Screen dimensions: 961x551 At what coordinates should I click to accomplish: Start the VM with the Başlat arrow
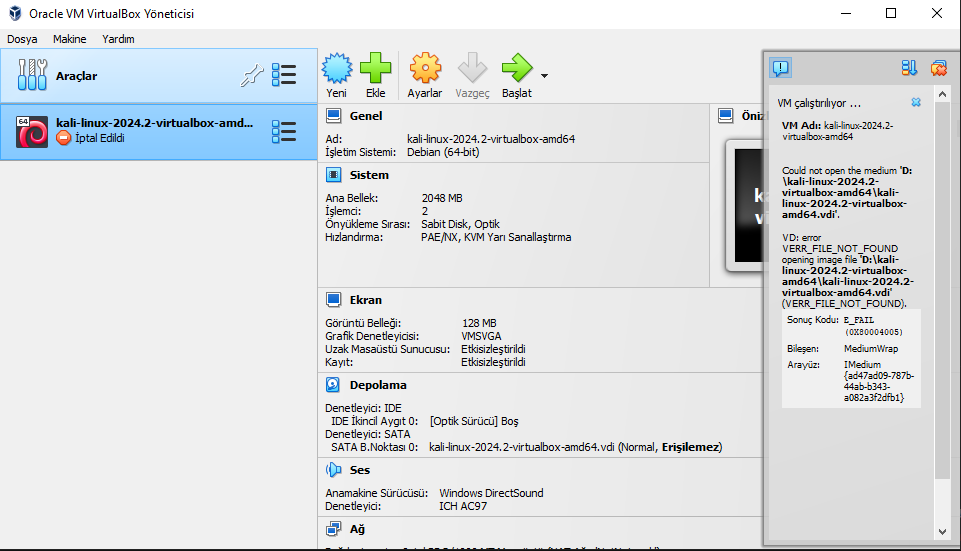tap(517, 68)
